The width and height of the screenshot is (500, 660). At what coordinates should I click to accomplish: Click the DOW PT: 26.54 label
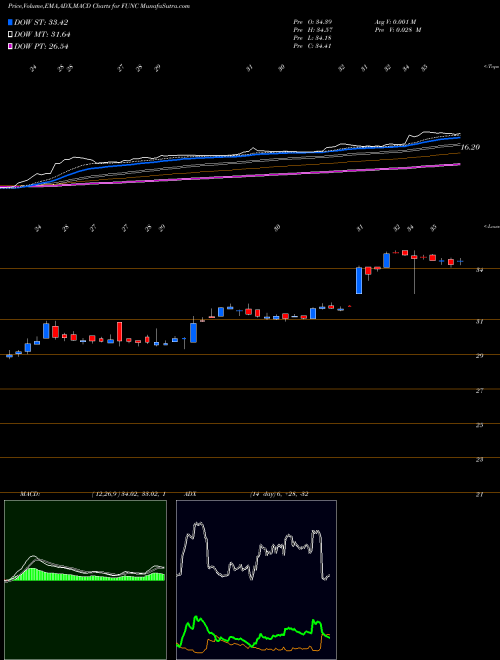point(42,46)
